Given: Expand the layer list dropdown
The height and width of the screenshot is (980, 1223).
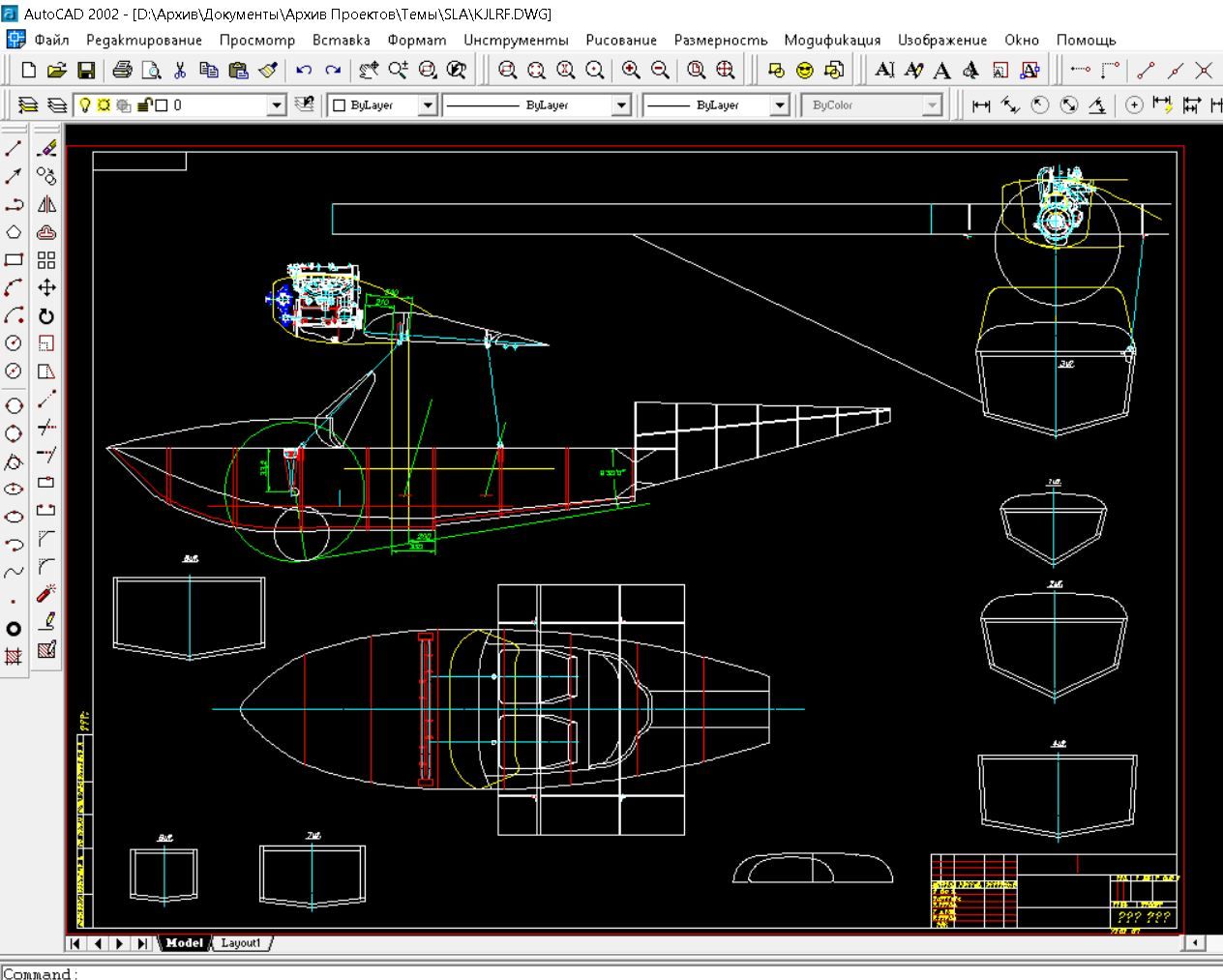Looking at the screenshot, I should pos(277,104).
